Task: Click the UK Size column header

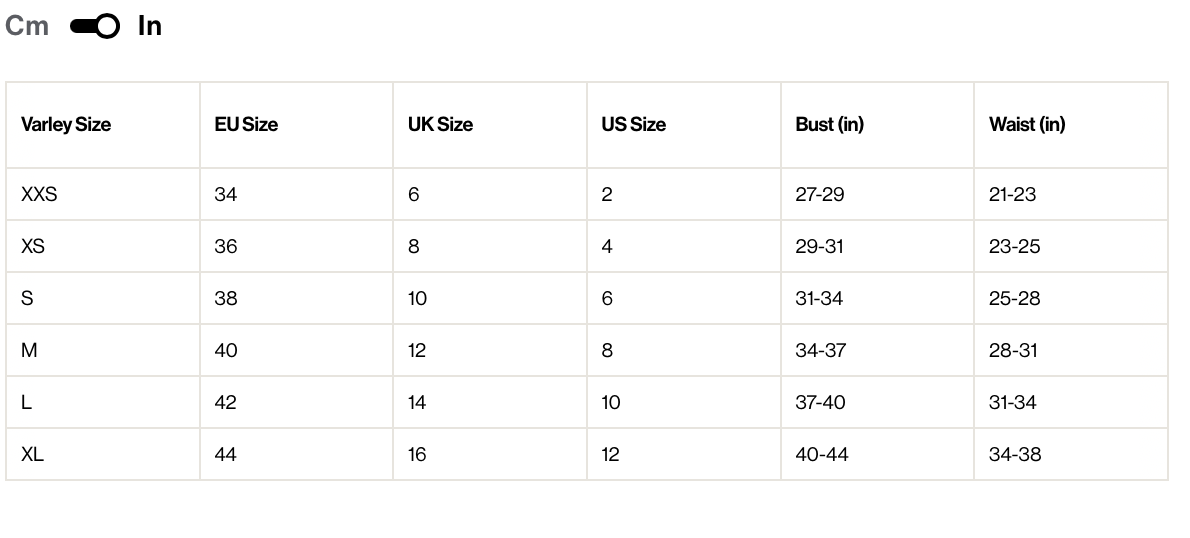Action: [x=440, y=125]
